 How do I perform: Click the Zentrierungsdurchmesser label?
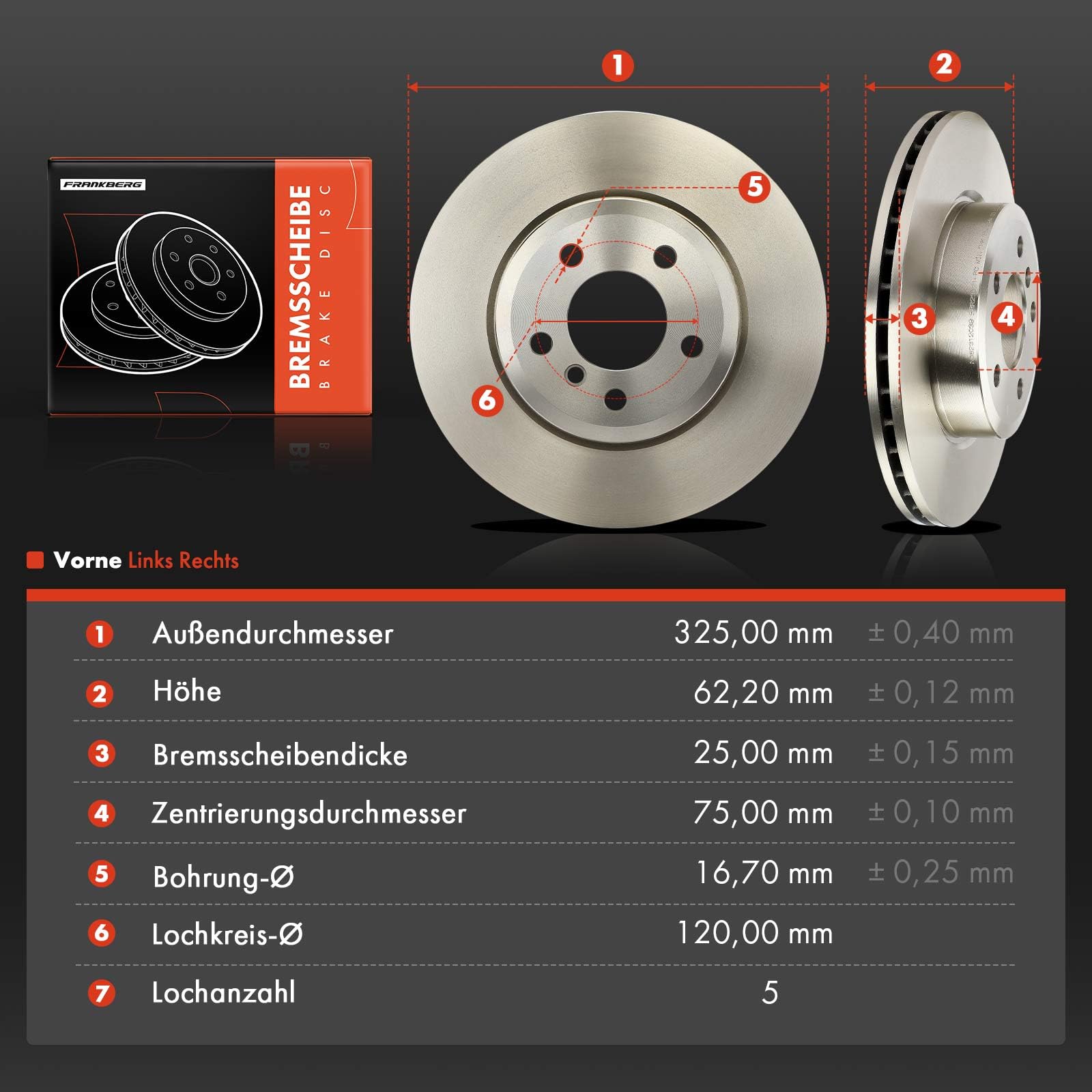click(x=308, y=813)
